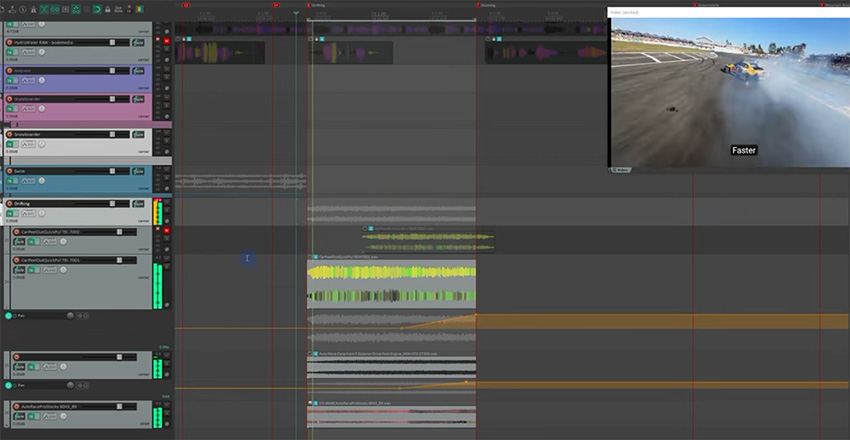Click the CarPeelOutQuickPul TBI.7001 track name
The width and height of the screenshot is (850, 440).
(50, 260)
